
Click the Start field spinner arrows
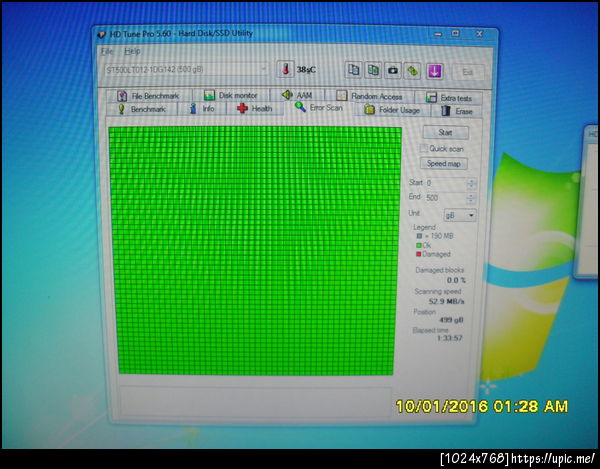[x=471, y=184]
